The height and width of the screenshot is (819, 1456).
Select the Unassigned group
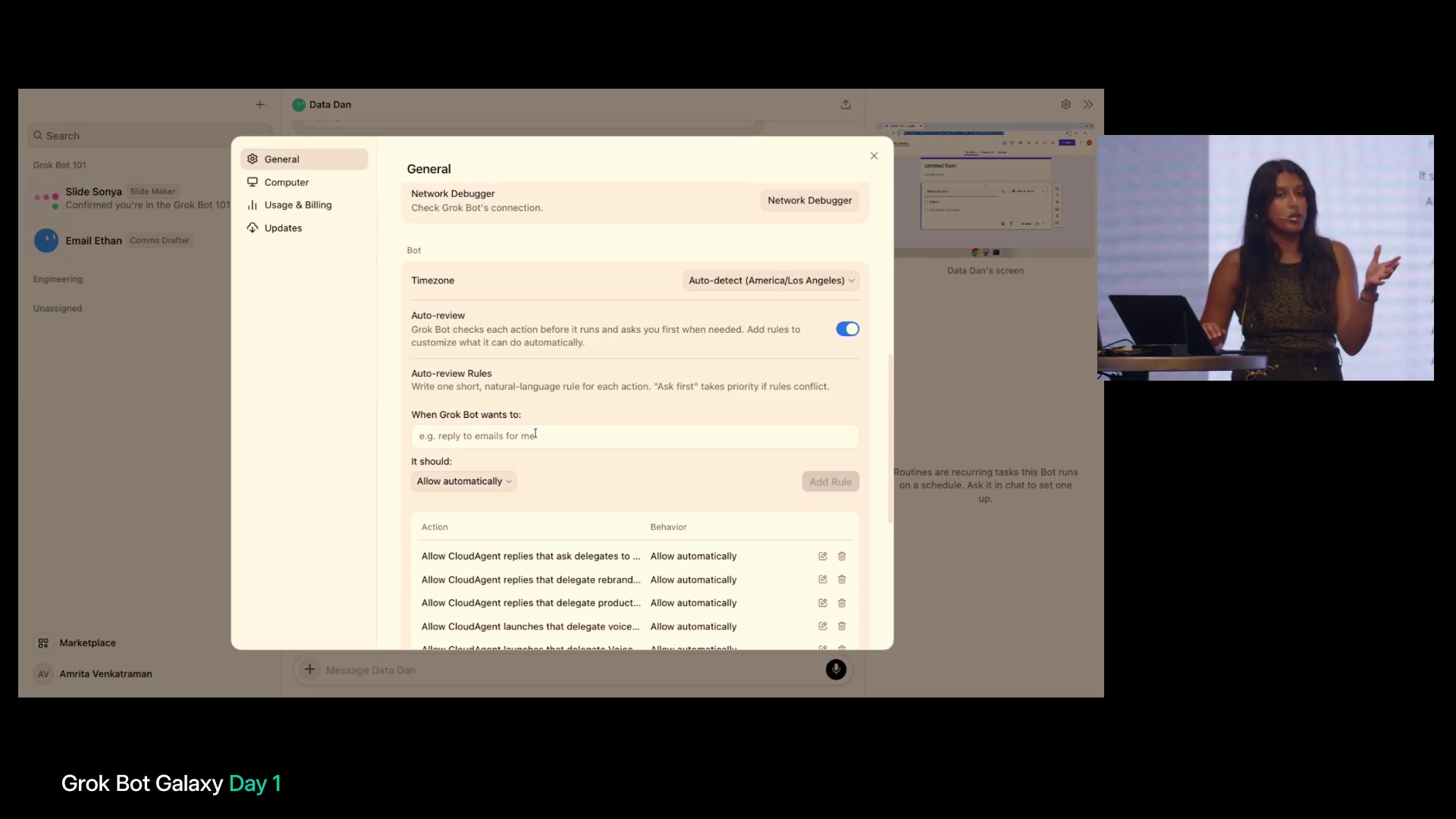(x=58, y=309)
